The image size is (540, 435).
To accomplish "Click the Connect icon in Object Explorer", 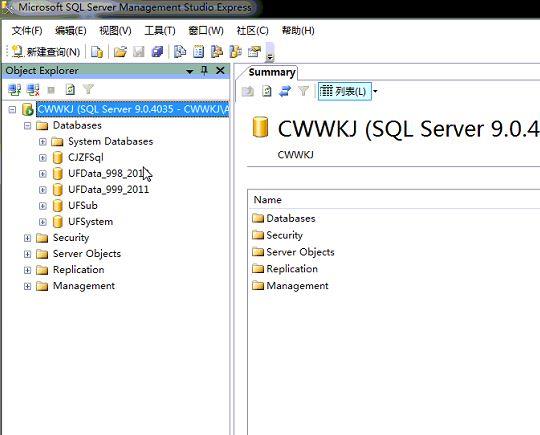I will coord(14,90).
